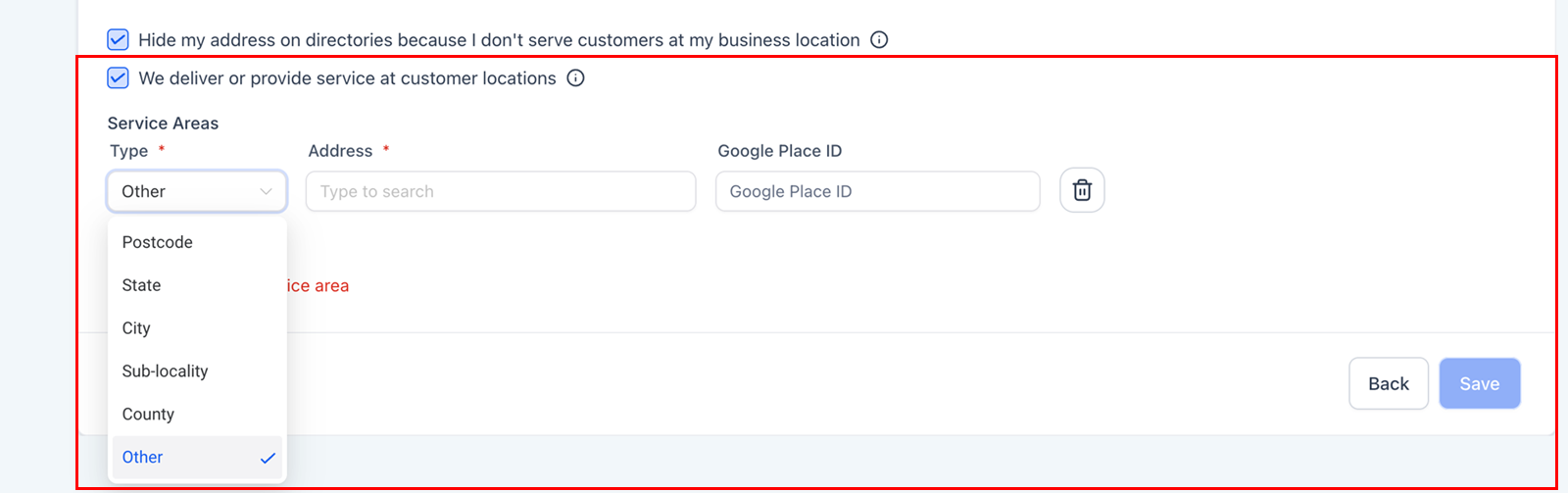
Task: Delete the service area row with trash icon
Action: pos(1082,190)
